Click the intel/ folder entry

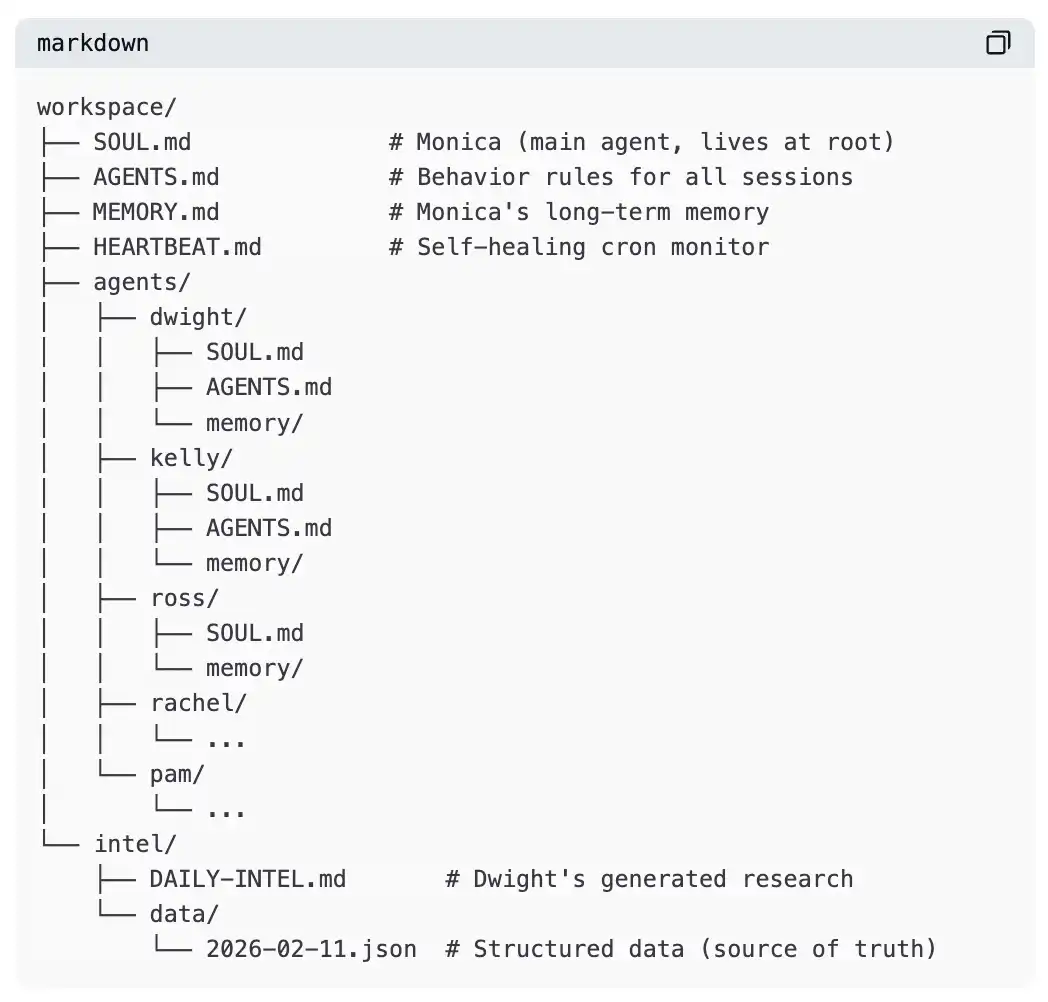pos(135,843)
